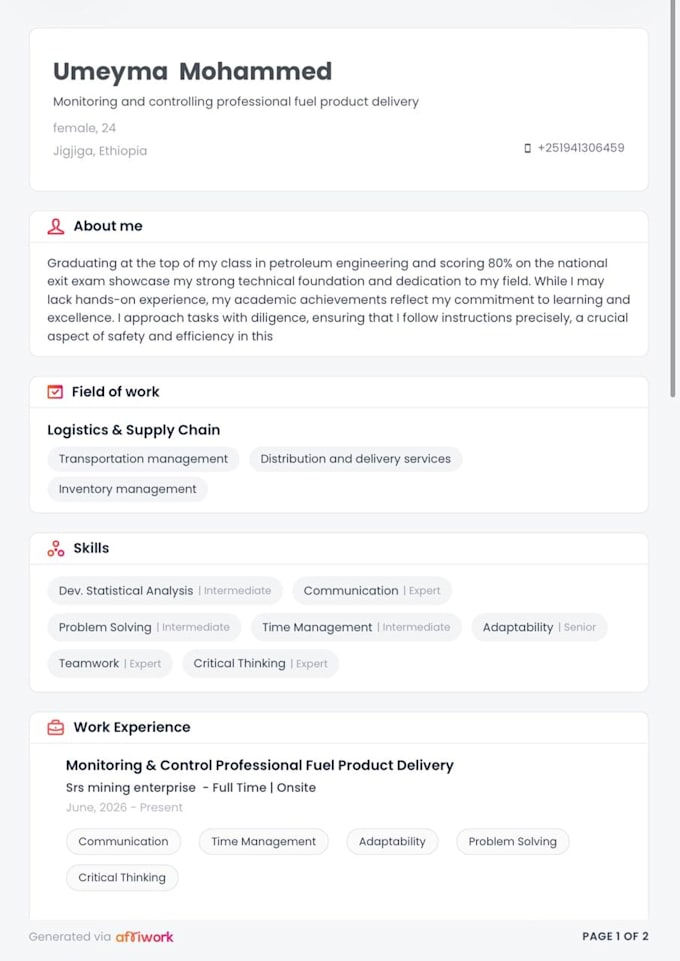Image resolution: width=680 pixels, height=961 pixels.
Task: Click the Communication Expert skill chip
Action: point(372,591)
